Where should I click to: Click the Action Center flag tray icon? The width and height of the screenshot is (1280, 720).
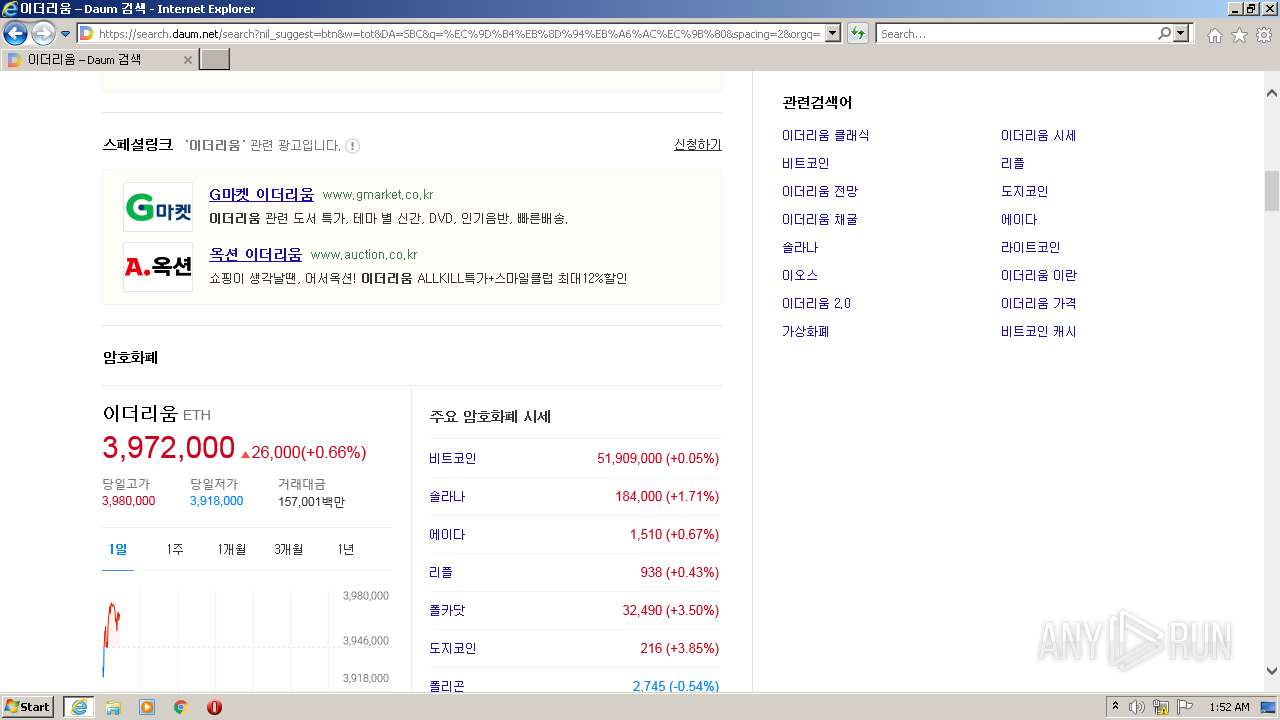[1185, 707]
